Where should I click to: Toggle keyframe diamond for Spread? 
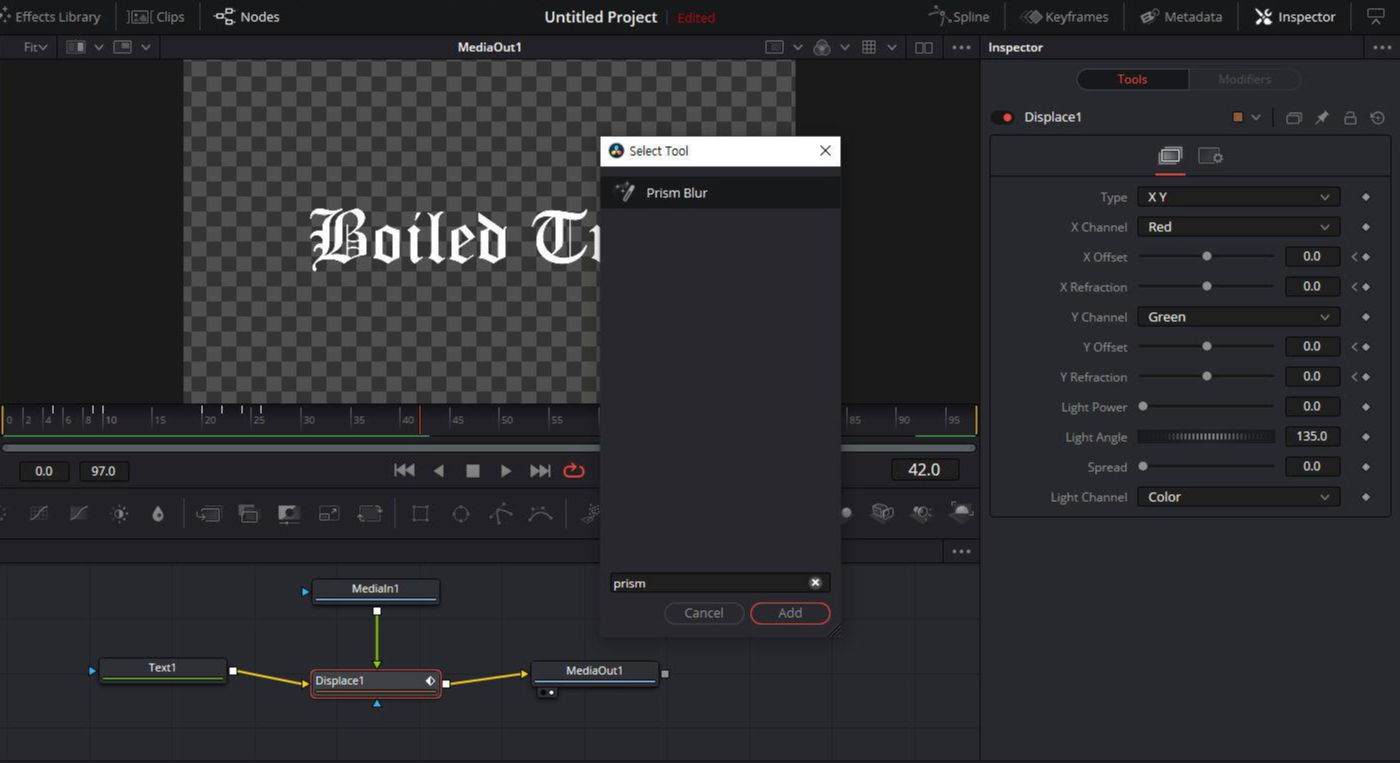click(1366, 467)
